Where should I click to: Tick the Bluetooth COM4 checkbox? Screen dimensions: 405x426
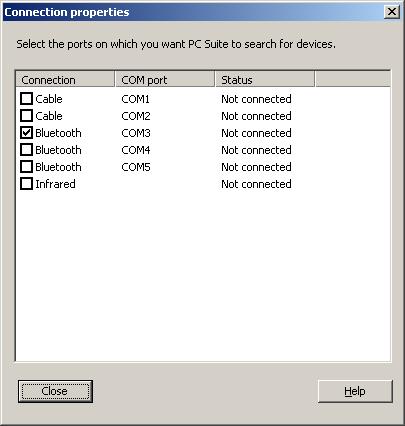click(26, 150)
